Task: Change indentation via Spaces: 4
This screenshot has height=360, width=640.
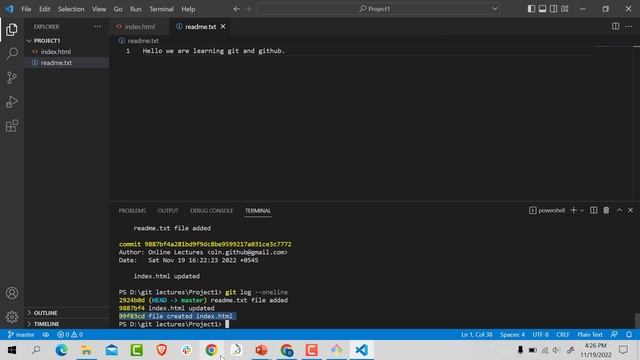Action: (512, 335)
